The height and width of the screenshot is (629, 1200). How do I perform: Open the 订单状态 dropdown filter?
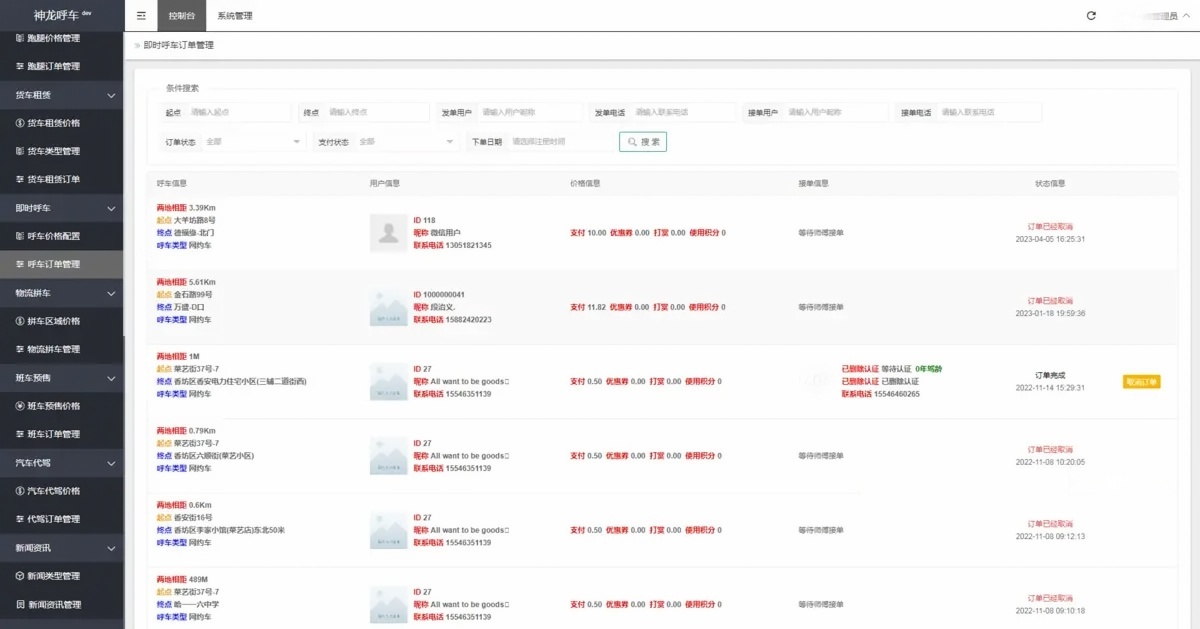[253, 142]
